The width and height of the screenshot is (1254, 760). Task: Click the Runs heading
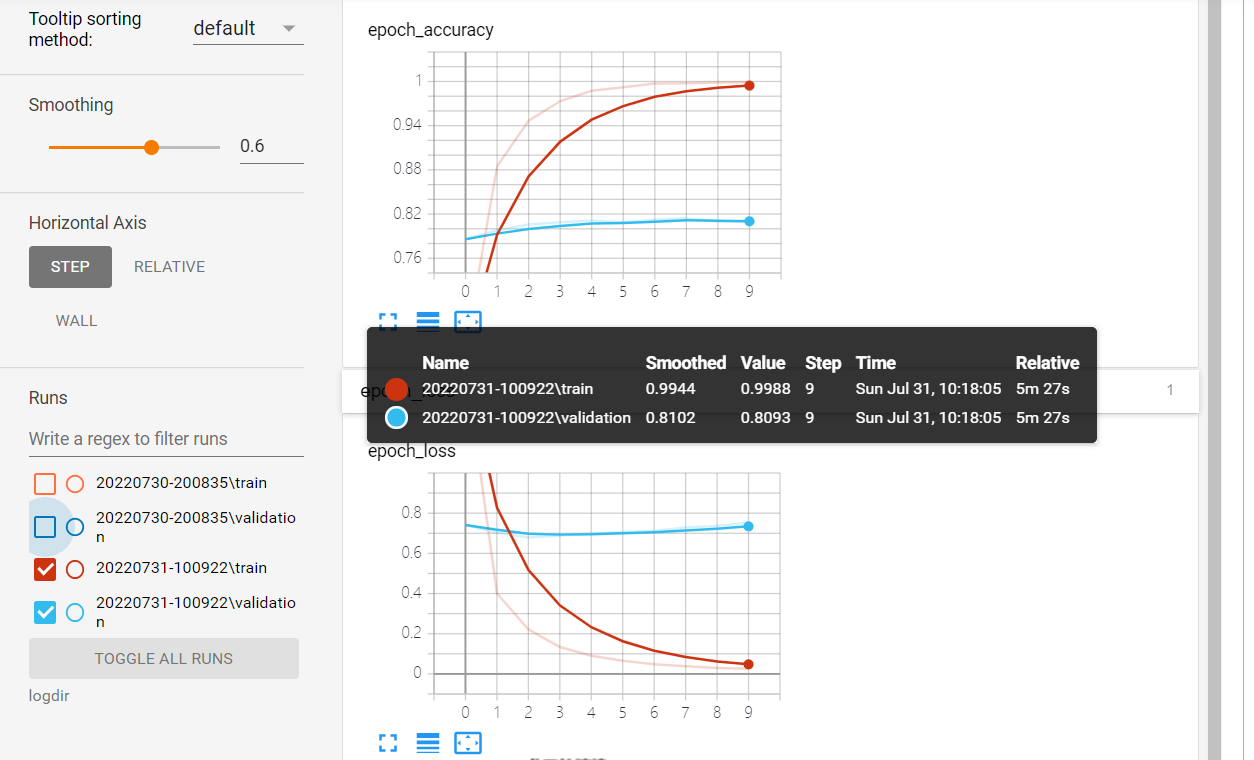48,398
